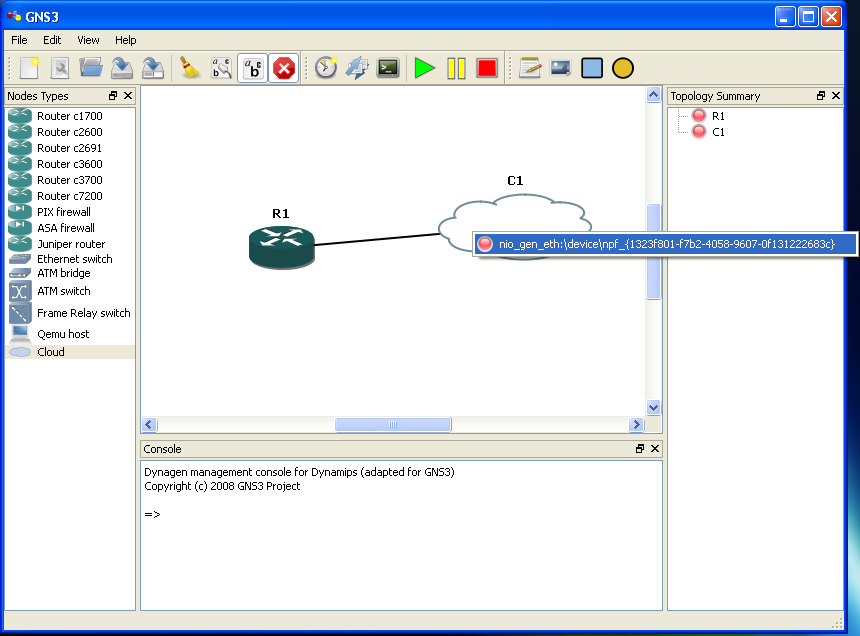The height and width of the screenshot is (636, 860).
Task: Select Router c2600 node type
Action: point(70,132)
